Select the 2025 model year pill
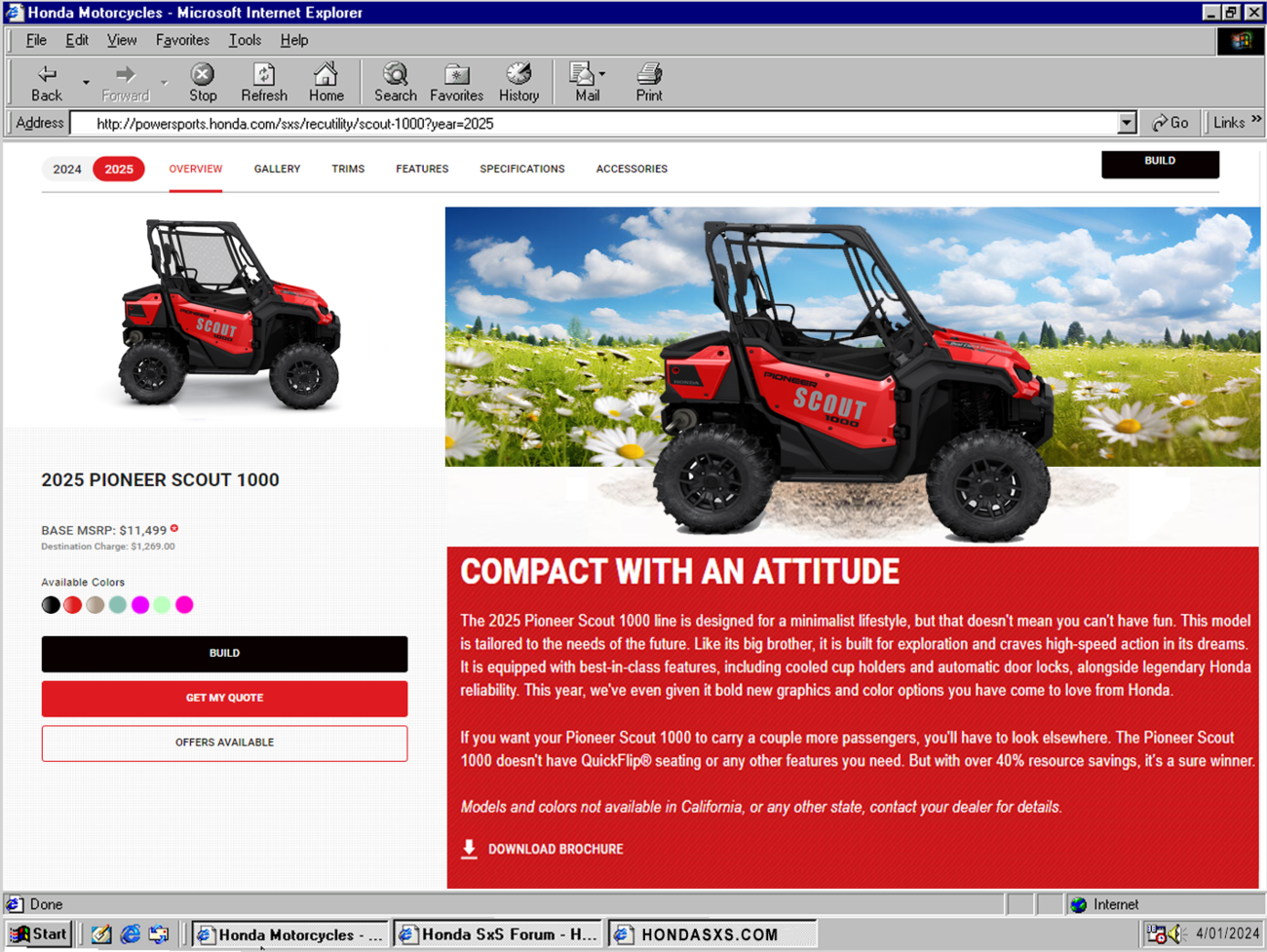1267x952 pixels. (x=119, y=170)
